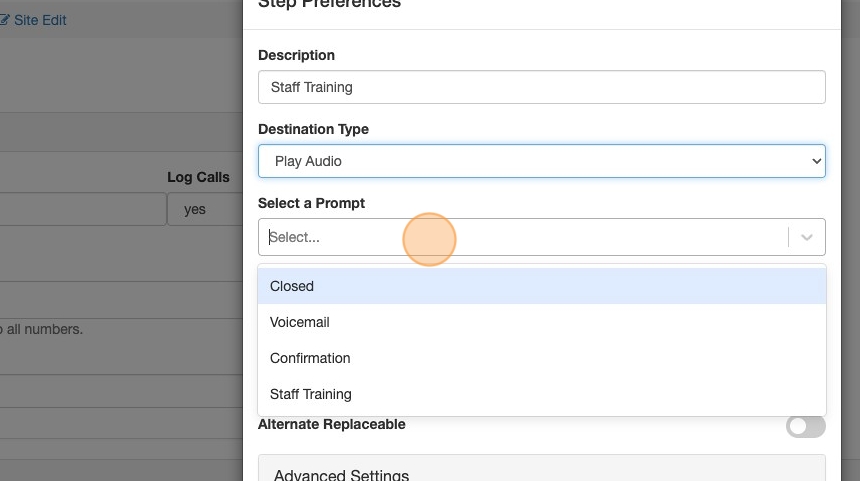The height and width of the screenshot is (481, 860).
Task: Open the Site Edit link
Action: [40, 20]
